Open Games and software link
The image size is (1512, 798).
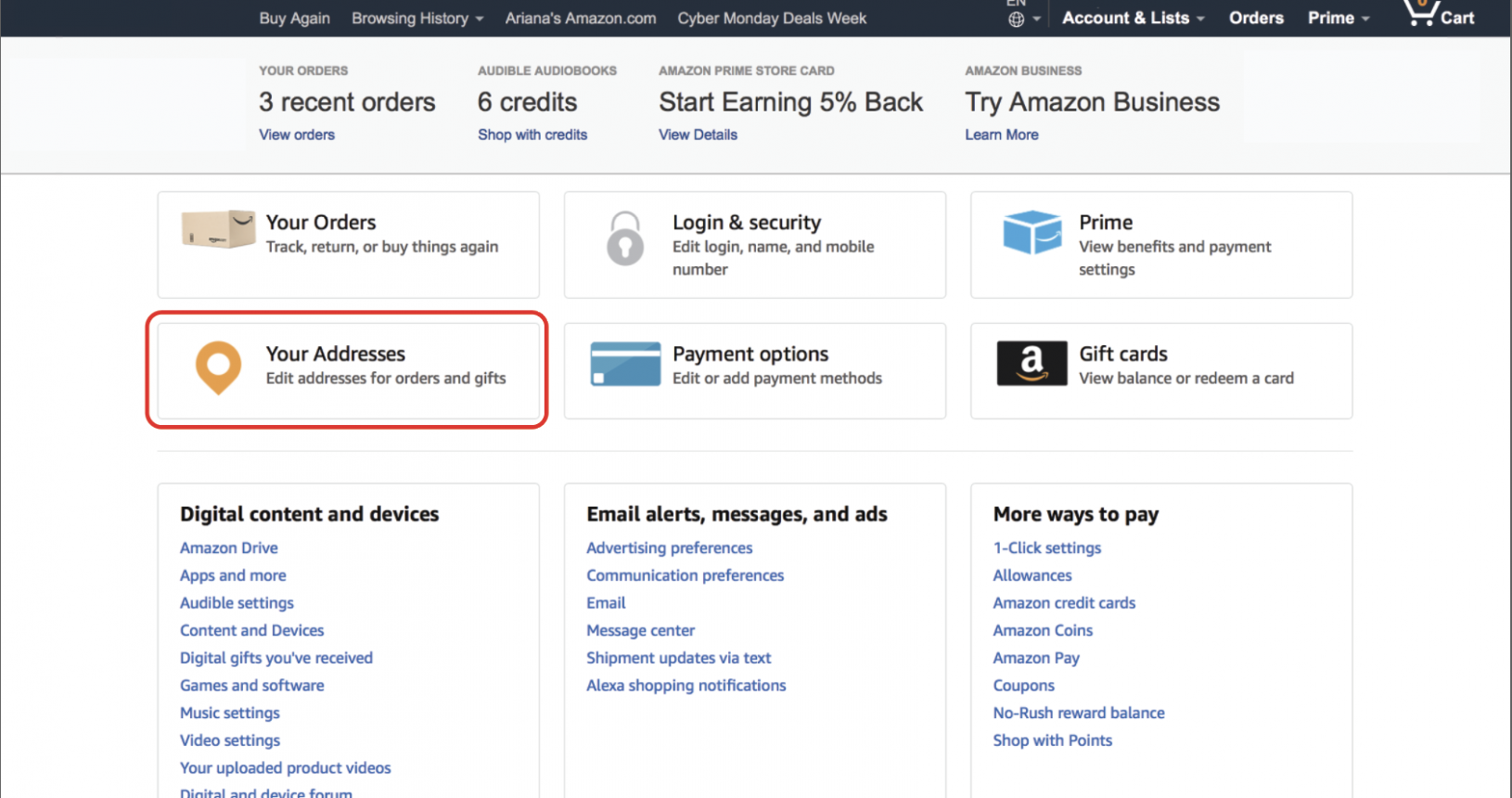[x=252, y=686]
